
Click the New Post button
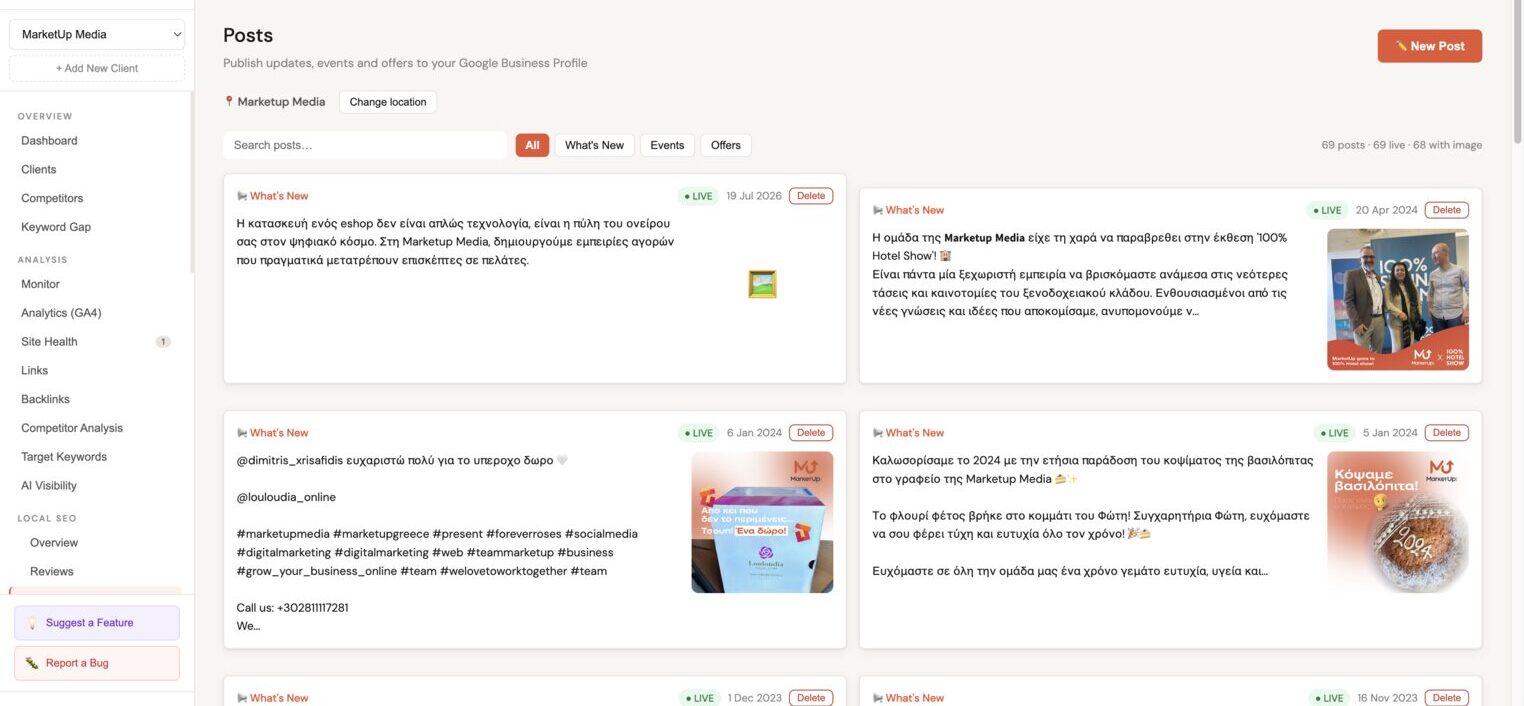(1430, 46)
